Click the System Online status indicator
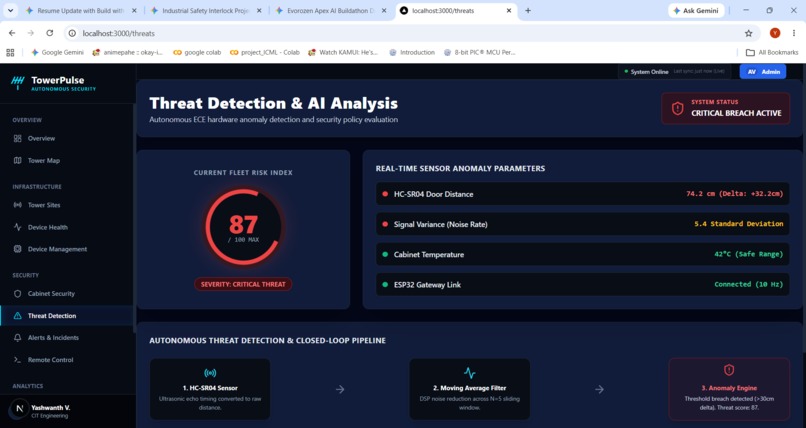The width and height of the screenshot is (806, 428). [x=646, y=71]
